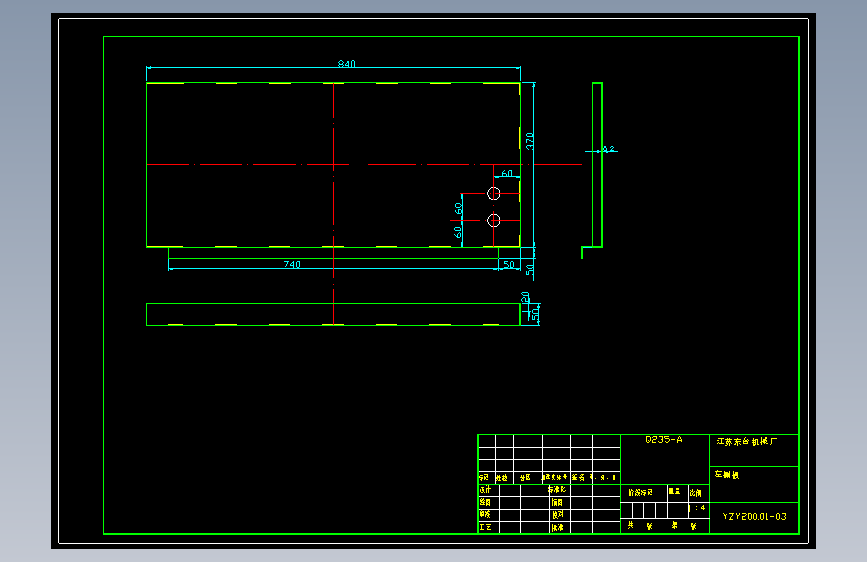Select the horizontal 60 dimension above the holes
Viewport: 867px width, 562px height.
click(x=507, y=173)
